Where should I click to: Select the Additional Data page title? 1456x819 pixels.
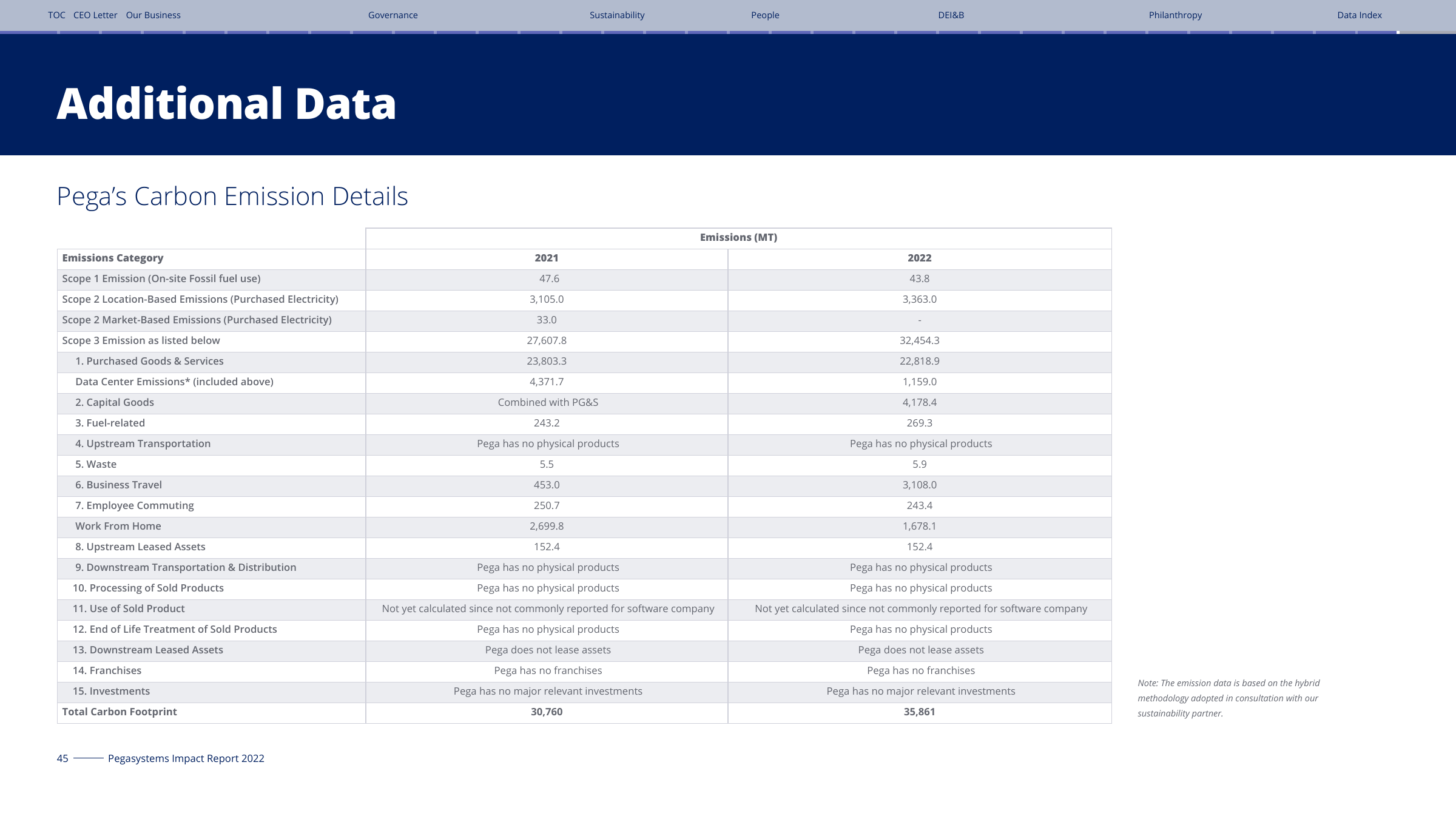point(226,104)
